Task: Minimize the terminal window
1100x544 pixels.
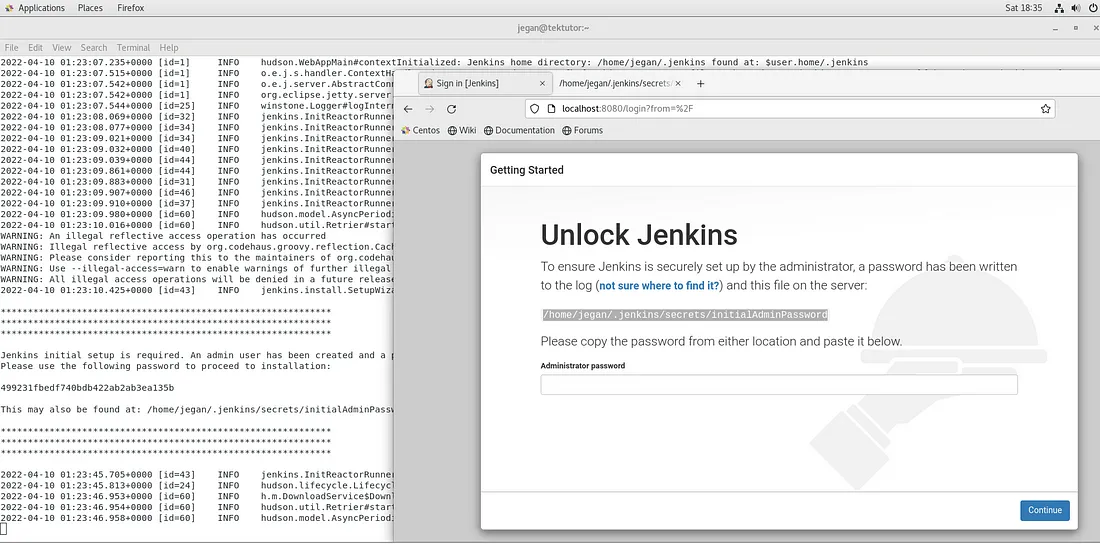Action: click(x=1054, y=27)
